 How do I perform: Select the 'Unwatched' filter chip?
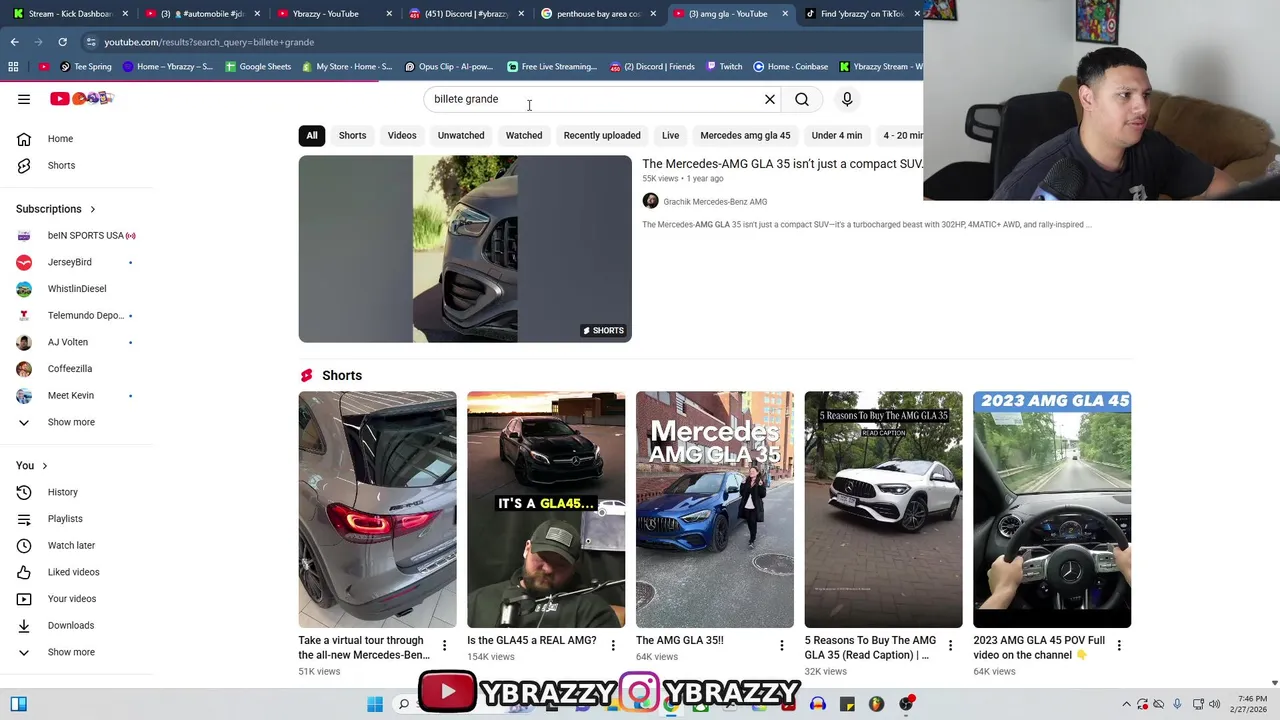pyautogui.click(x=461, y=135)
